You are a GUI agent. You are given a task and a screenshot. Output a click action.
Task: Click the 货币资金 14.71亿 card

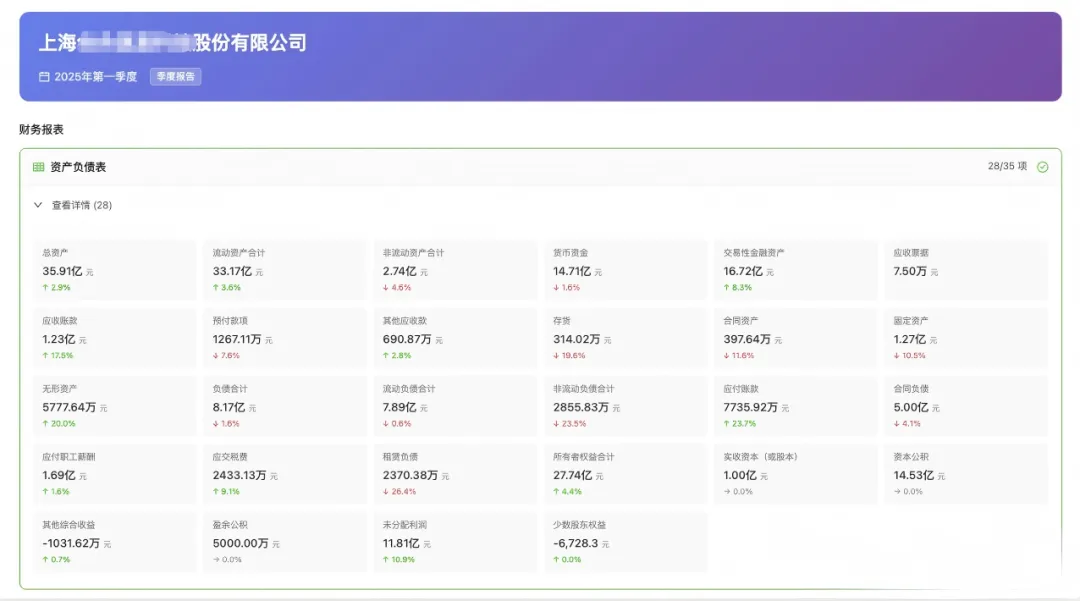(x=625, y=270)
